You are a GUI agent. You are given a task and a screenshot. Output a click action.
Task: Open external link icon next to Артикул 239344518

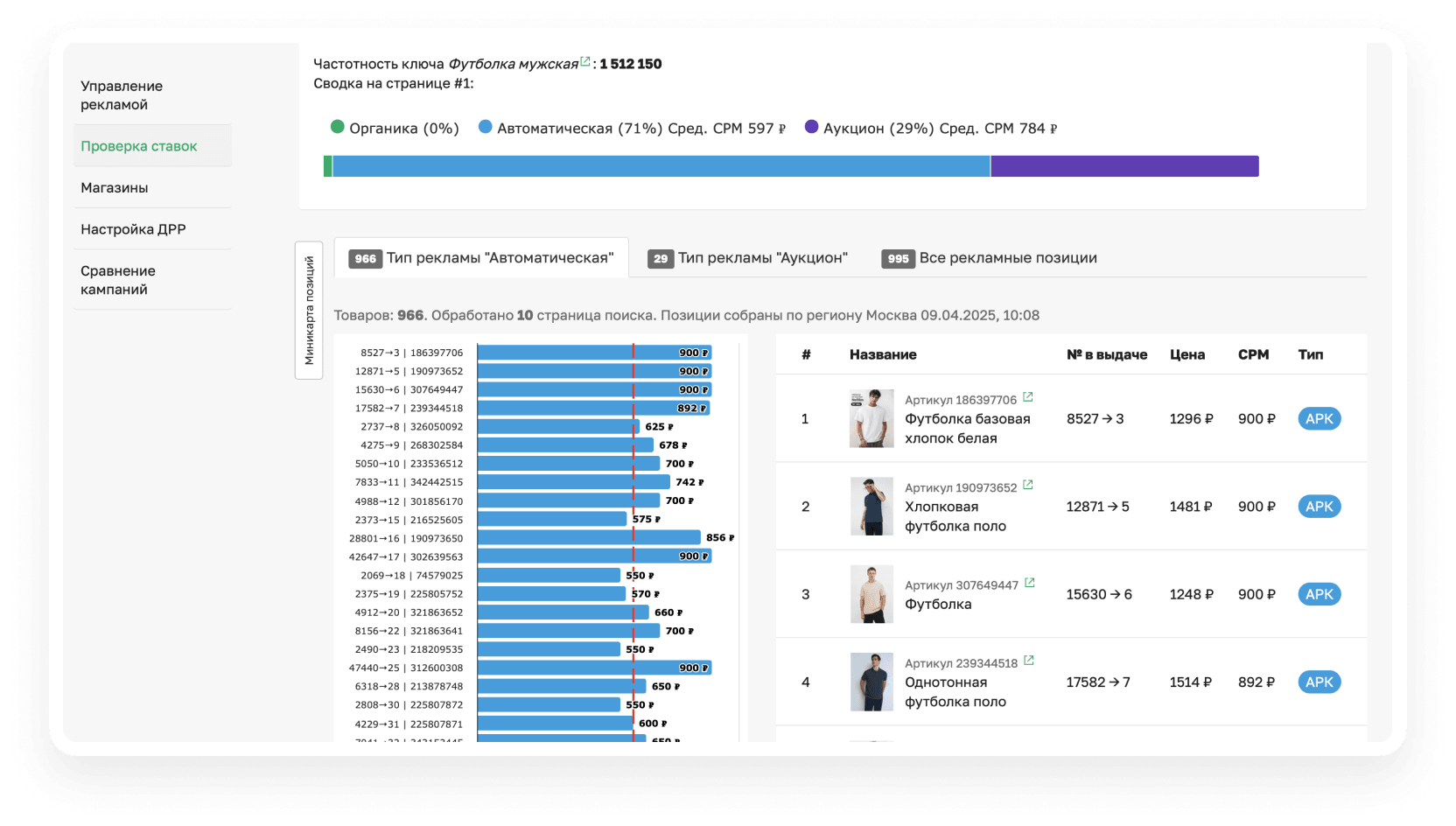point(1029,661)
